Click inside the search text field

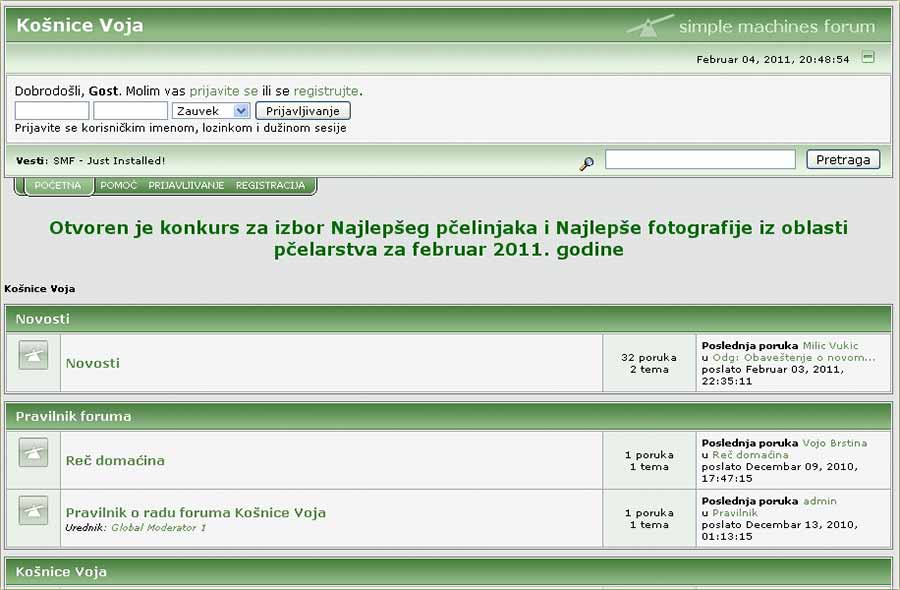(x=700, y=158)
